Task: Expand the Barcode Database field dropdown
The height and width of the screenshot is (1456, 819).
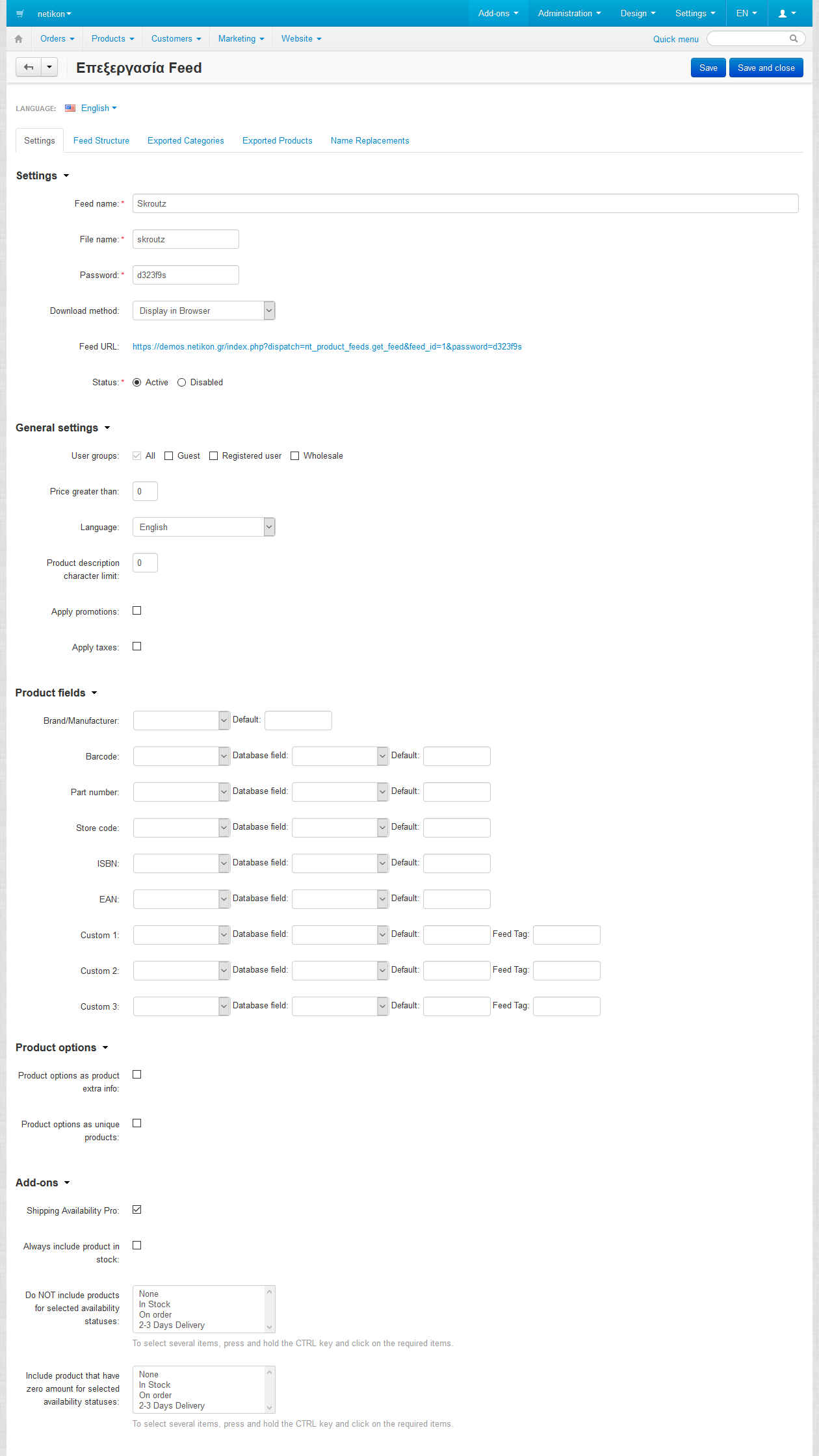Action: point(340,756)
